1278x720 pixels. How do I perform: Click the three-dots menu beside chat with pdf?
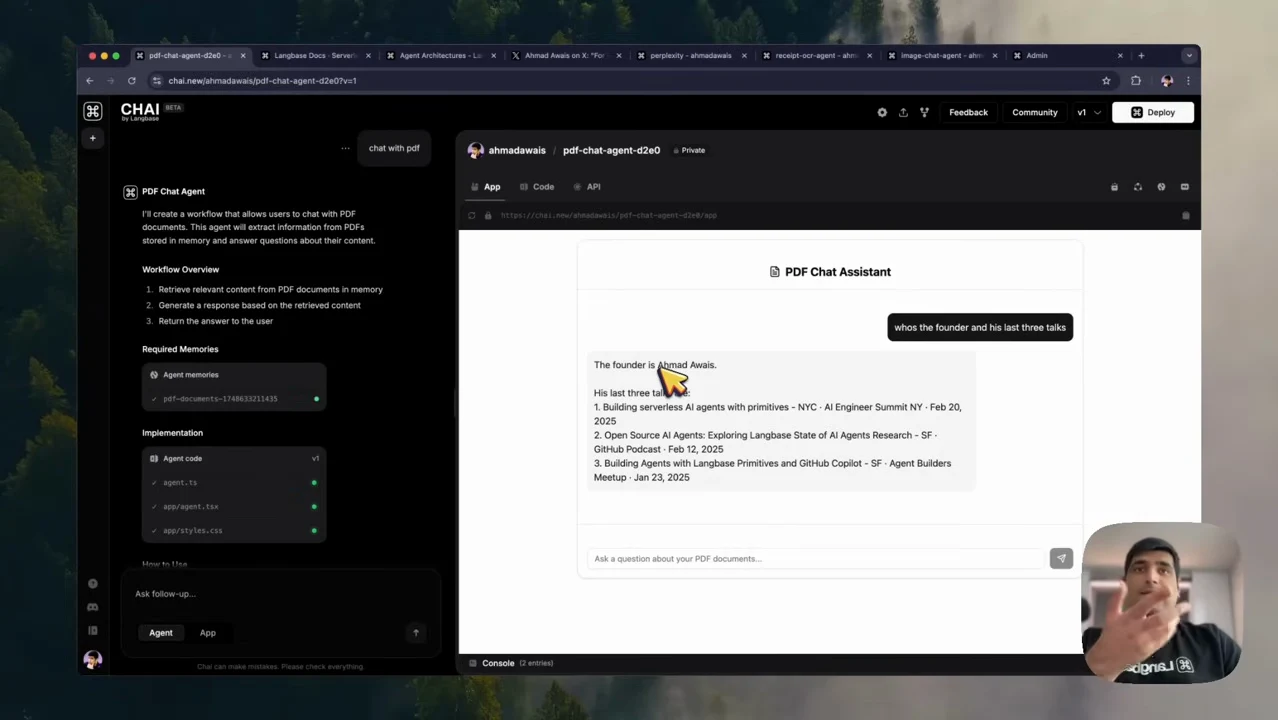[x=346, y=148]
